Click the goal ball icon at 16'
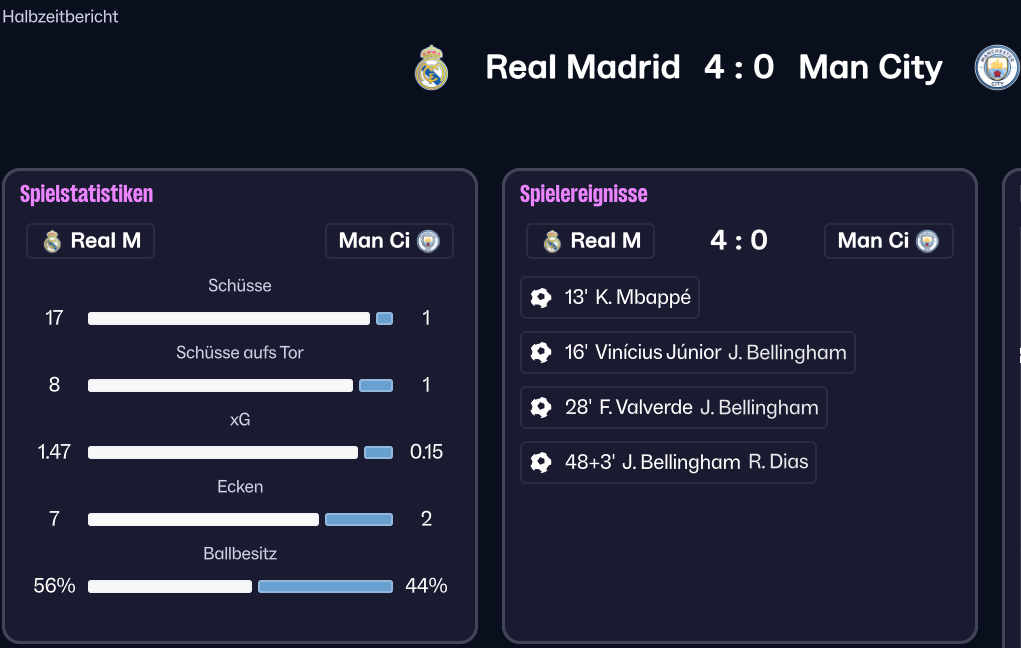This screenshot has height=648, width=1021. pyautogui.click(x=541, y=352)
